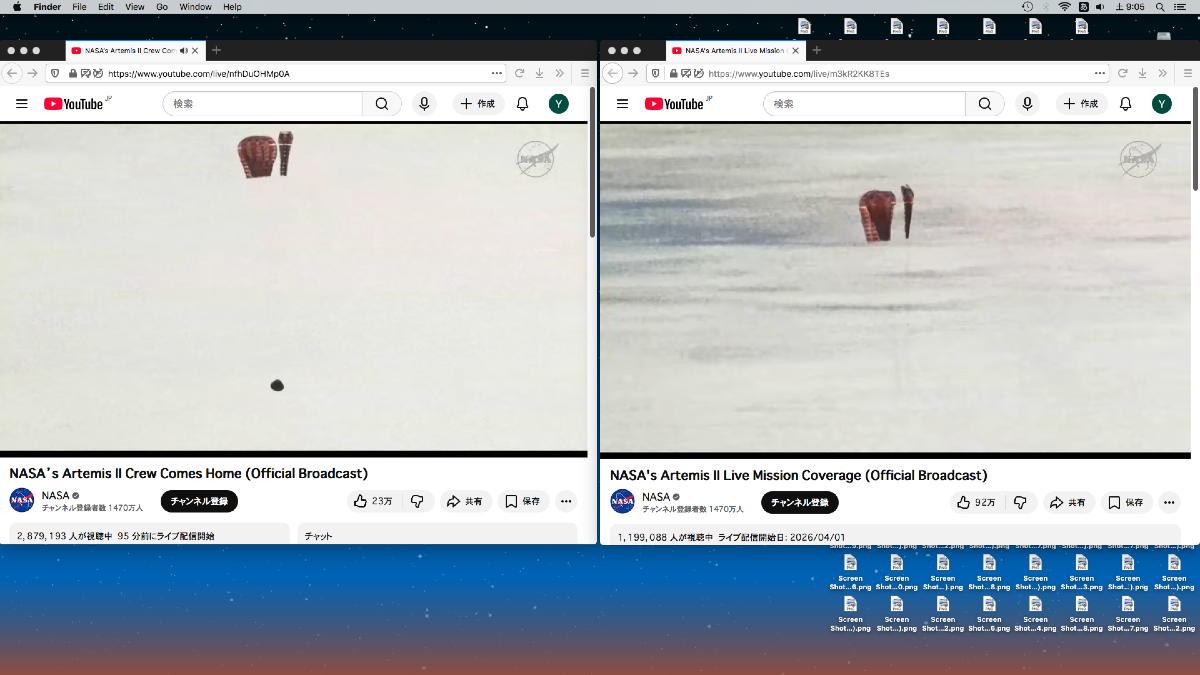Image resolution: width=1200 pixels, height=675 pixels.
Task: Click tracking protection shield in left address bar
Action: coord(55,73)
